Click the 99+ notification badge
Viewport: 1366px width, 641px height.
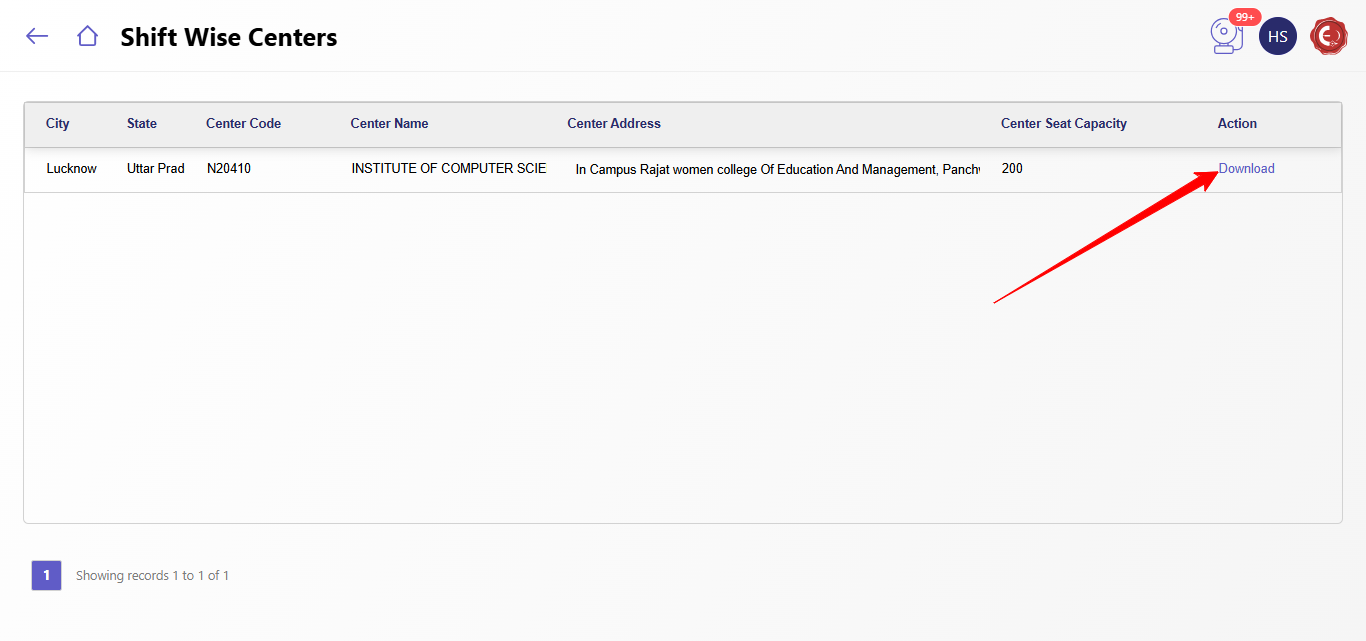(x=1245, y=17)
